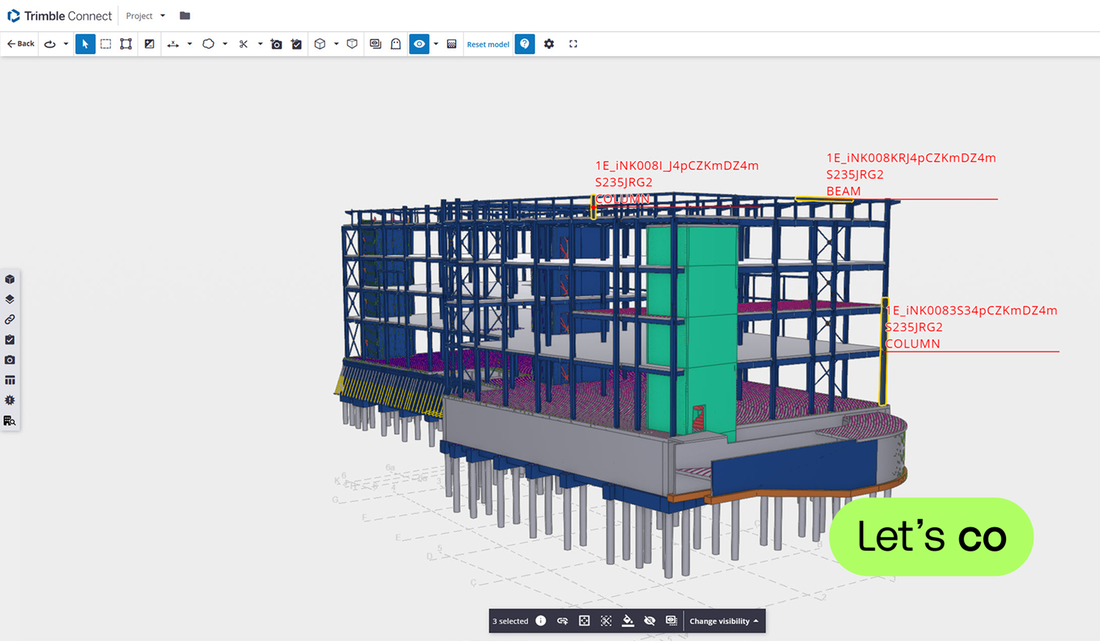1100x642 pixels.
Task: Open the Layers panel in sidebar
Action: 10,300
